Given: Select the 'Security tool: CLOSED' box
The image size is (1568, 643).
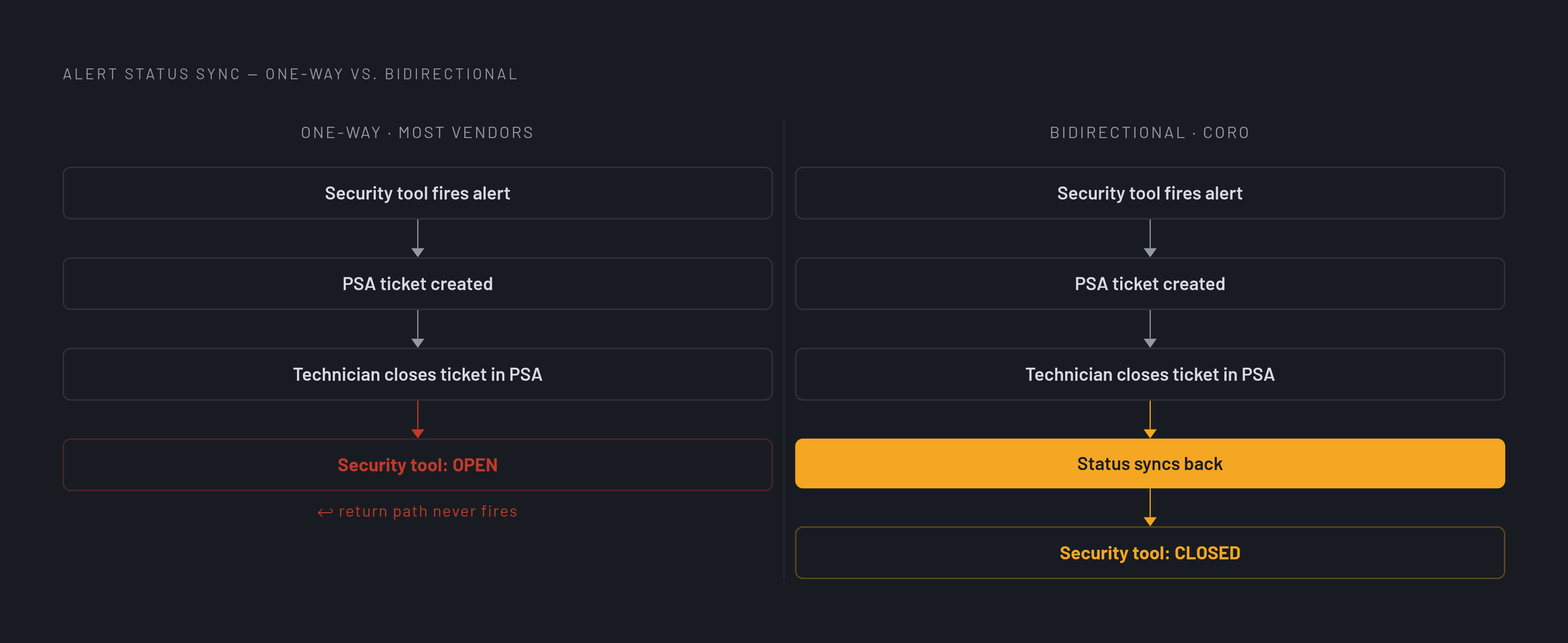Looking at the screenshot, I should [1150, 553].
